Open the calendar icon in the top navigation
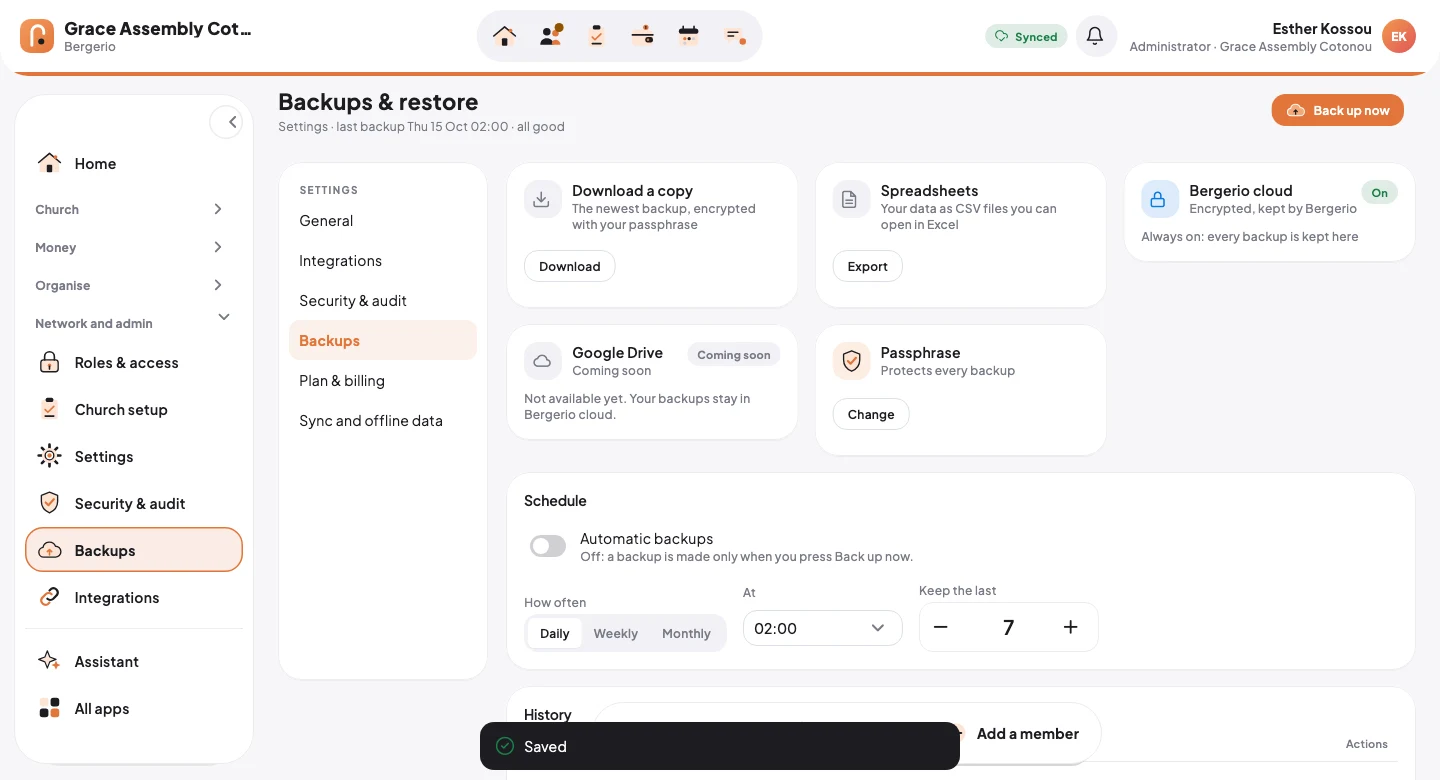This screenshot has height=780, width=1440. coord(689,36)
